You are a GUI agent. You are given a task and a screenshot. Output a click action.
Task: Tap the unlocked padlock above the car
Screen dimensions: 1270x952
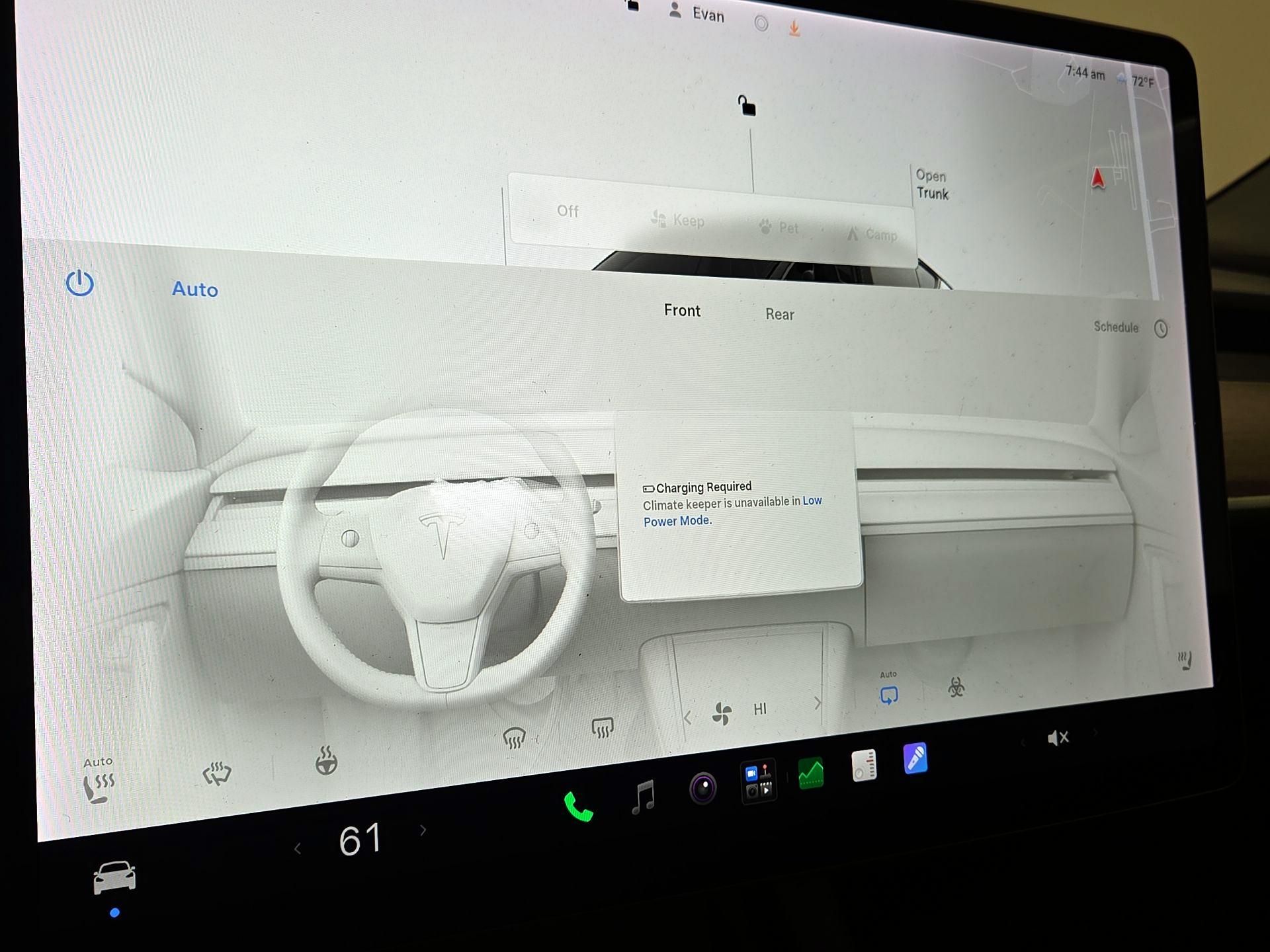747,105
